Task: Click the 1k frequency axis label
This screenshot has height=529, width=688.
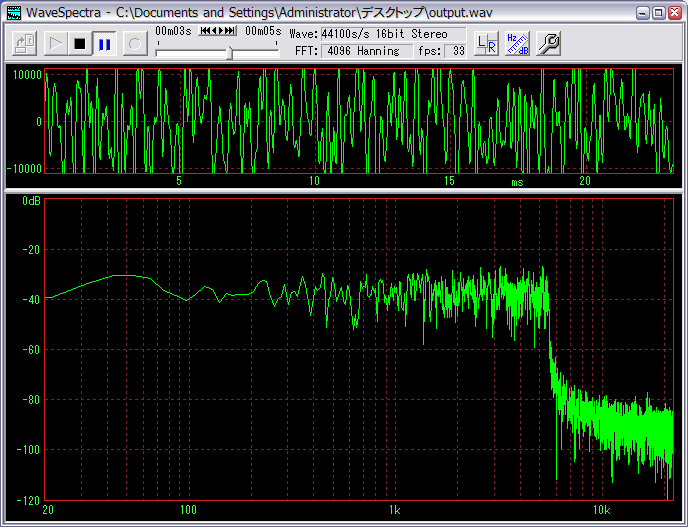Action: pos(394,510)
